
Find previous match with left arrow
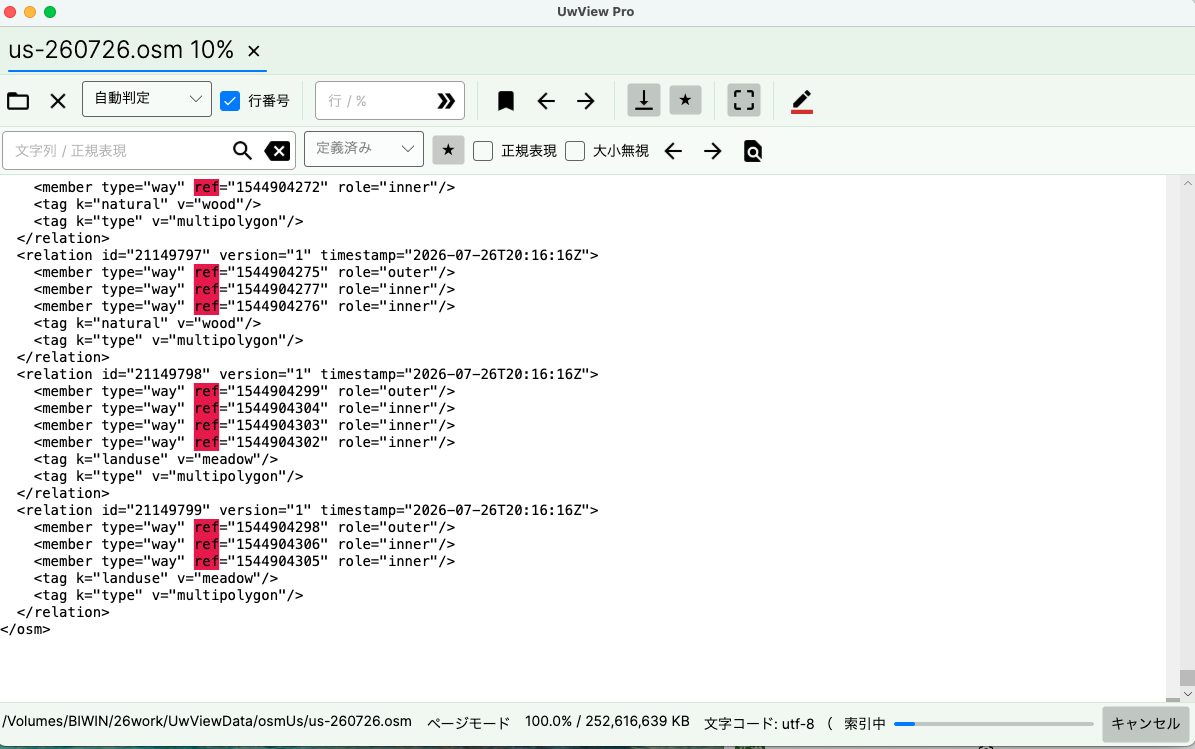click(673, 151)
